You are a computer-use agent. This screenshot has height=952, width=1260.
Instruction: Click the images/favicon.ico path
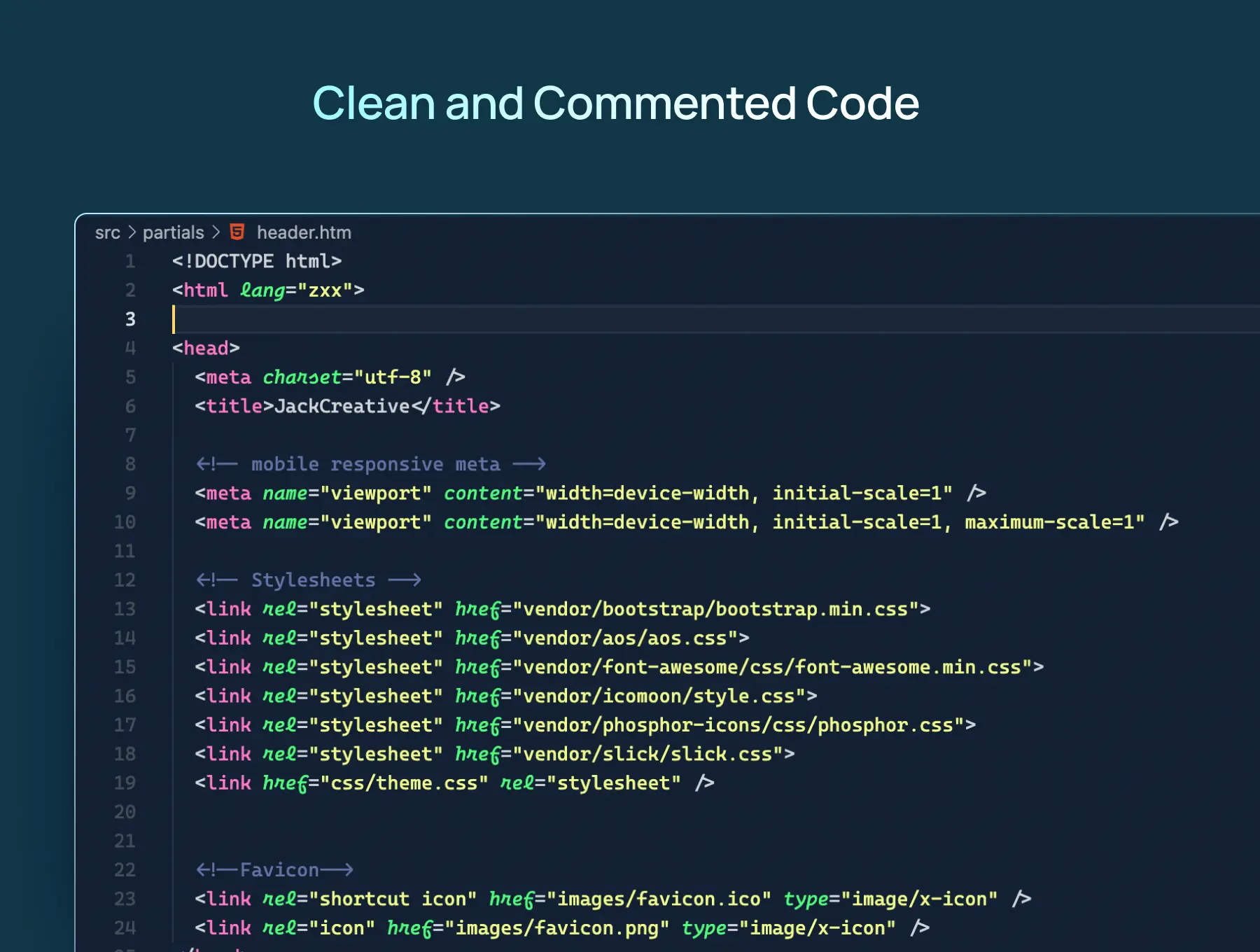[659, 899]
